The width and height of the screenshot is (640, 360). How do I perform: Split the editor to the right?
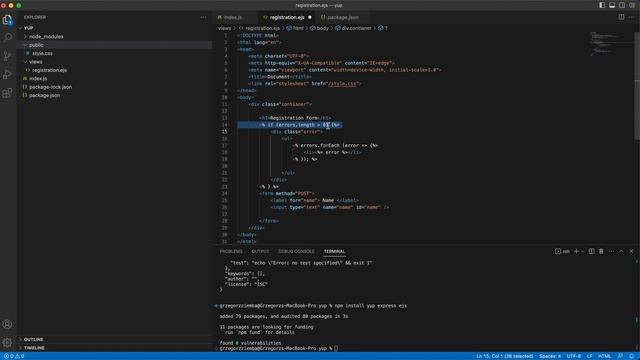pyautogui.click(x=621, y=17)
